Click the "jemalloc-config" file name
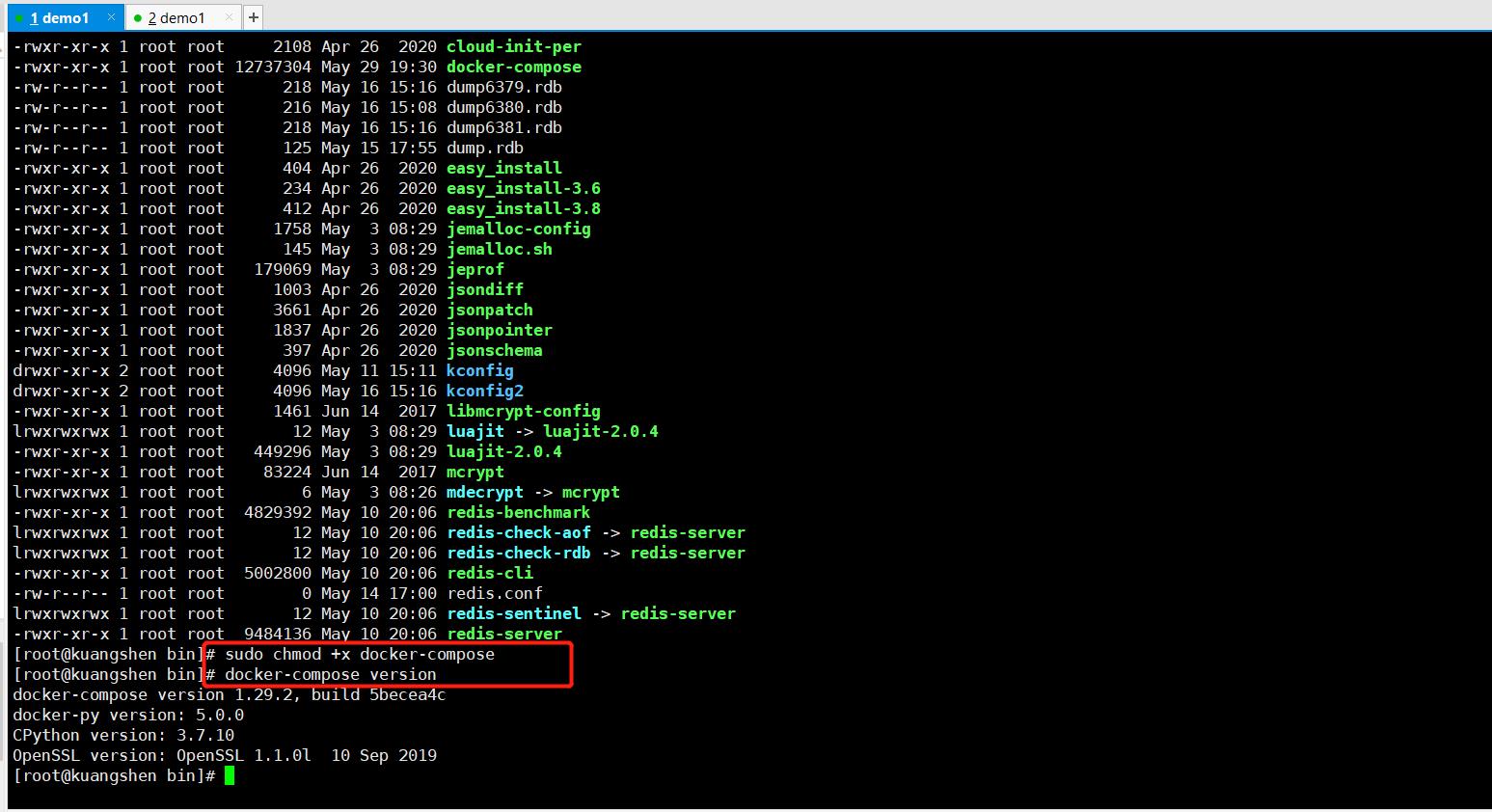 (519, 229)
